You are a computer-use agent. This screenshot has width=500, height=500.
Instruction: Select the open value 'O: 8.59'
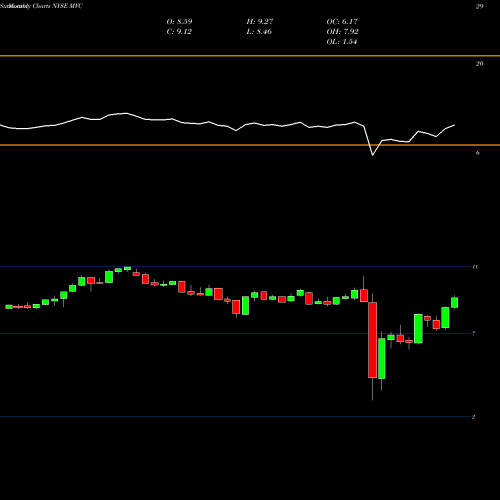pyautogui.click(x=179, y=22)
